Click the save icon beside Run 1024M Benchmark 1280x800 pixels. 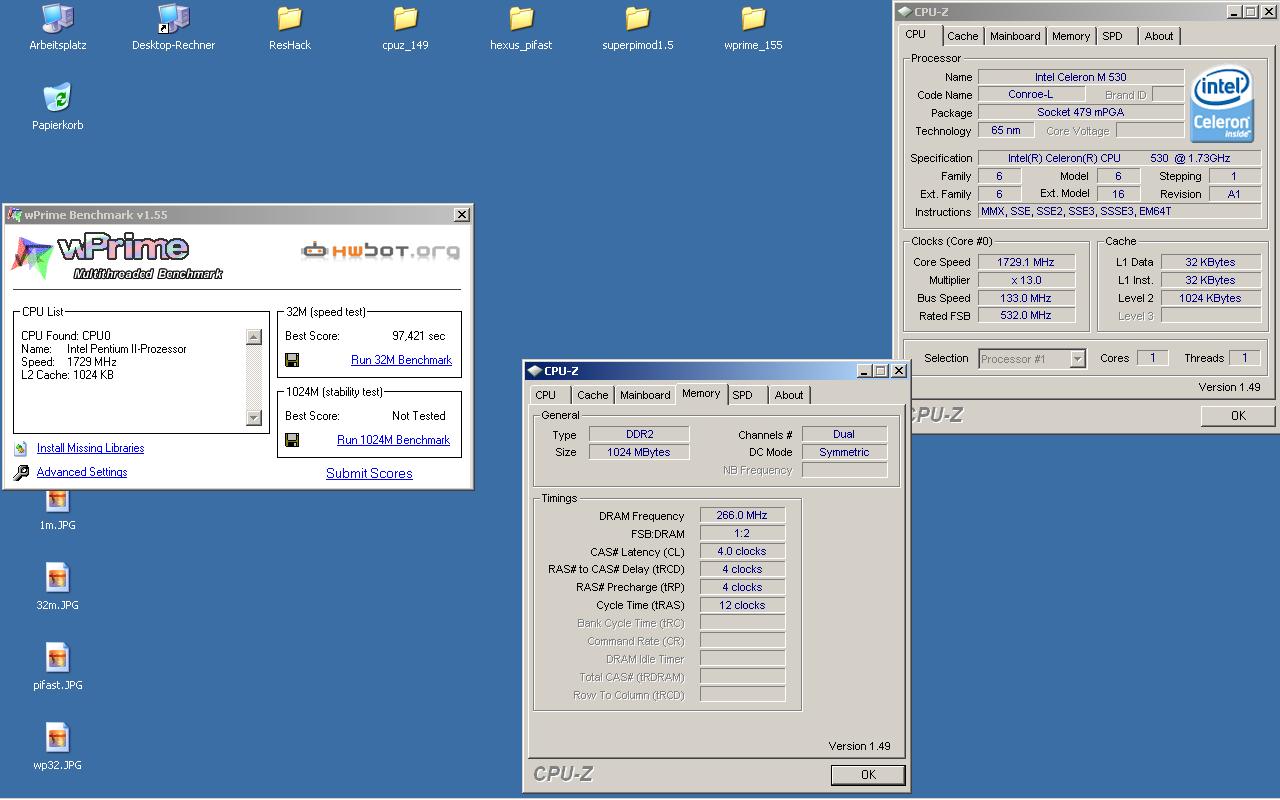[292, 440]
